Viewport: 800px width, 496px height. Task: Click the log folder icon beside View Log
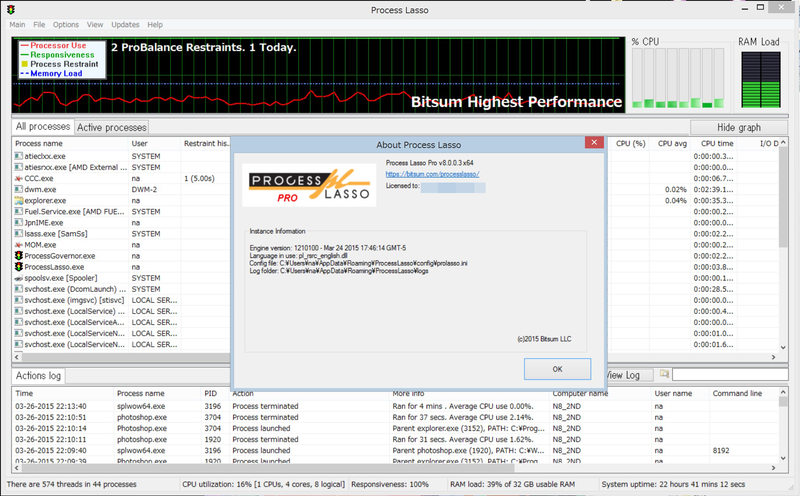pyautogui.click(x=664, y=375)
